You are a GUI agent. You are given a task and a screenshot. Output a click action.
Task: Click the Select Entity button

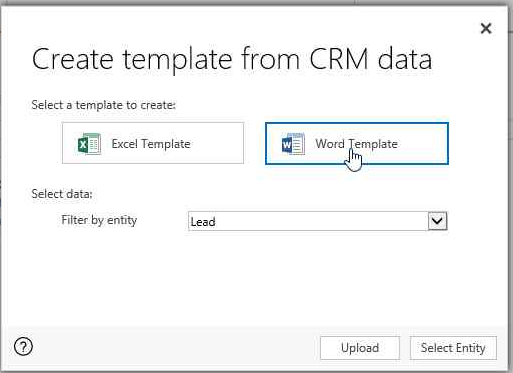tap(453, 348)
